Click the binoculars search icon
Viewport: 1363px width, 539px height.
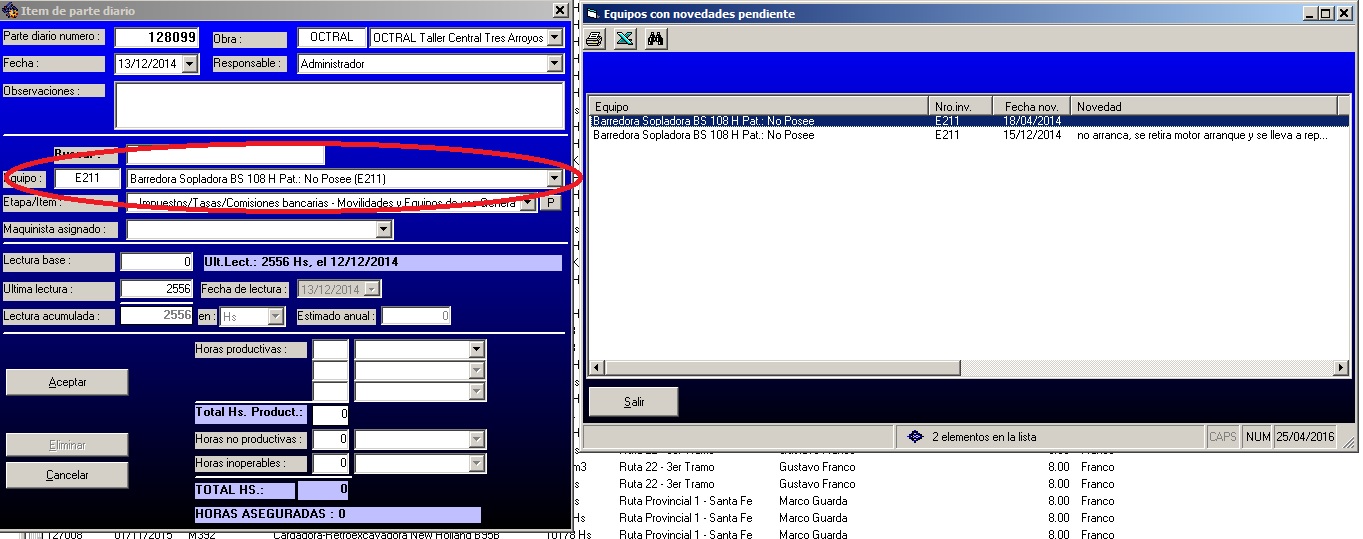point(656,39)
